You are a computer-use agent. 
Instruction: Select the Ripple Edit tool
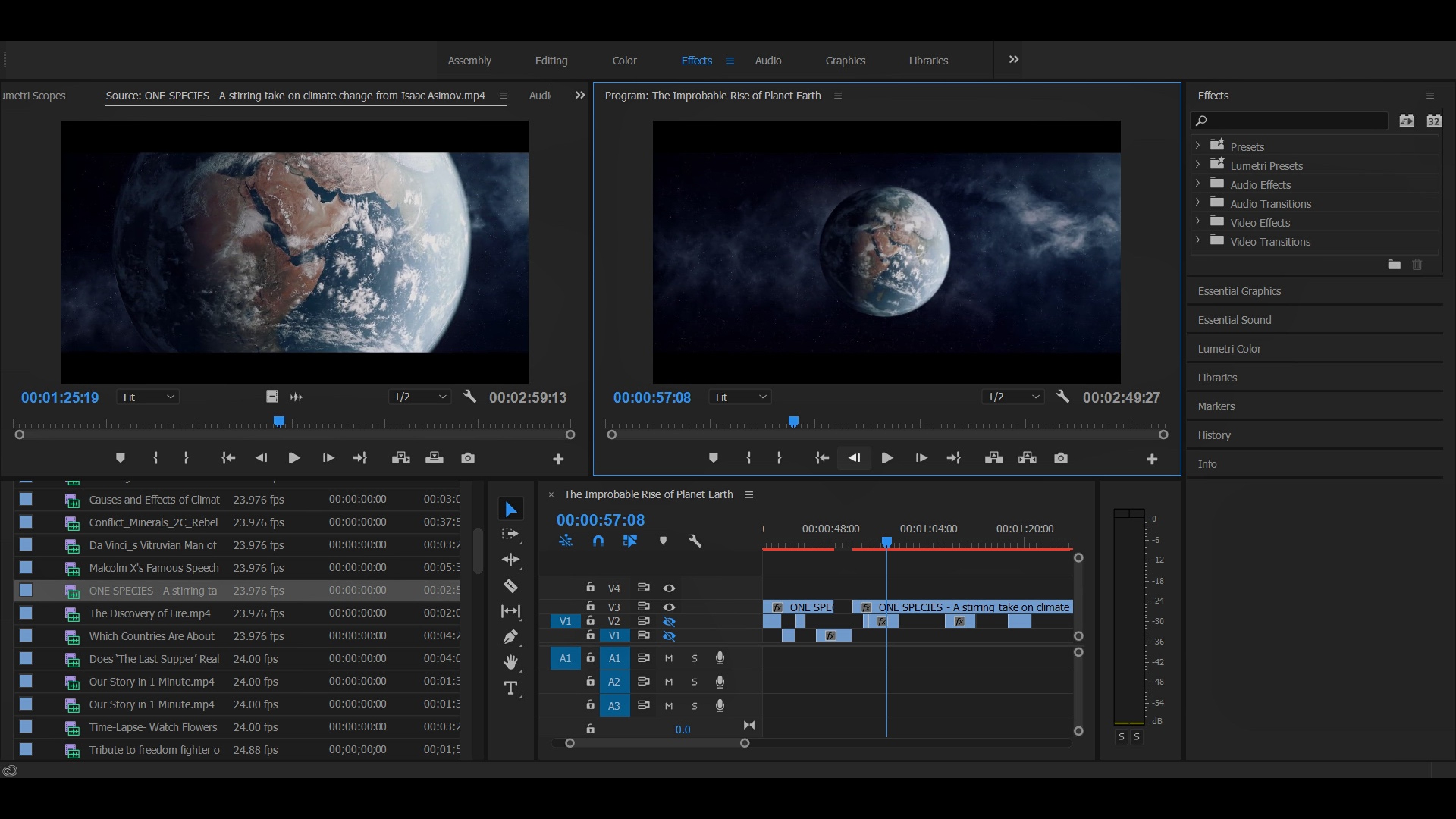point(510,560)
